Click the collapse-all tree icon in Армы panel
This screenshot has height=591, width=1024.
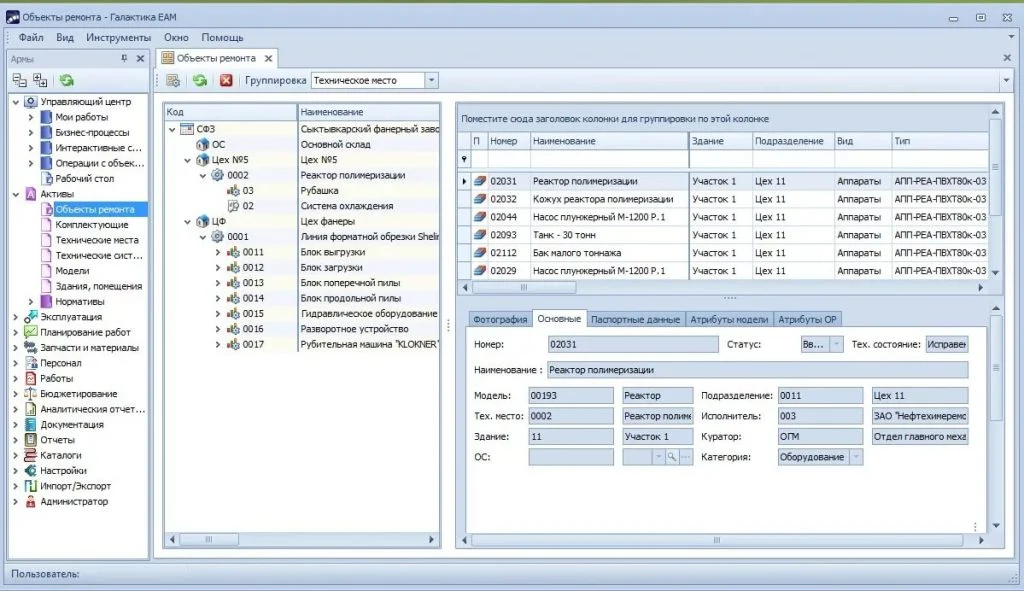point(20,80)
